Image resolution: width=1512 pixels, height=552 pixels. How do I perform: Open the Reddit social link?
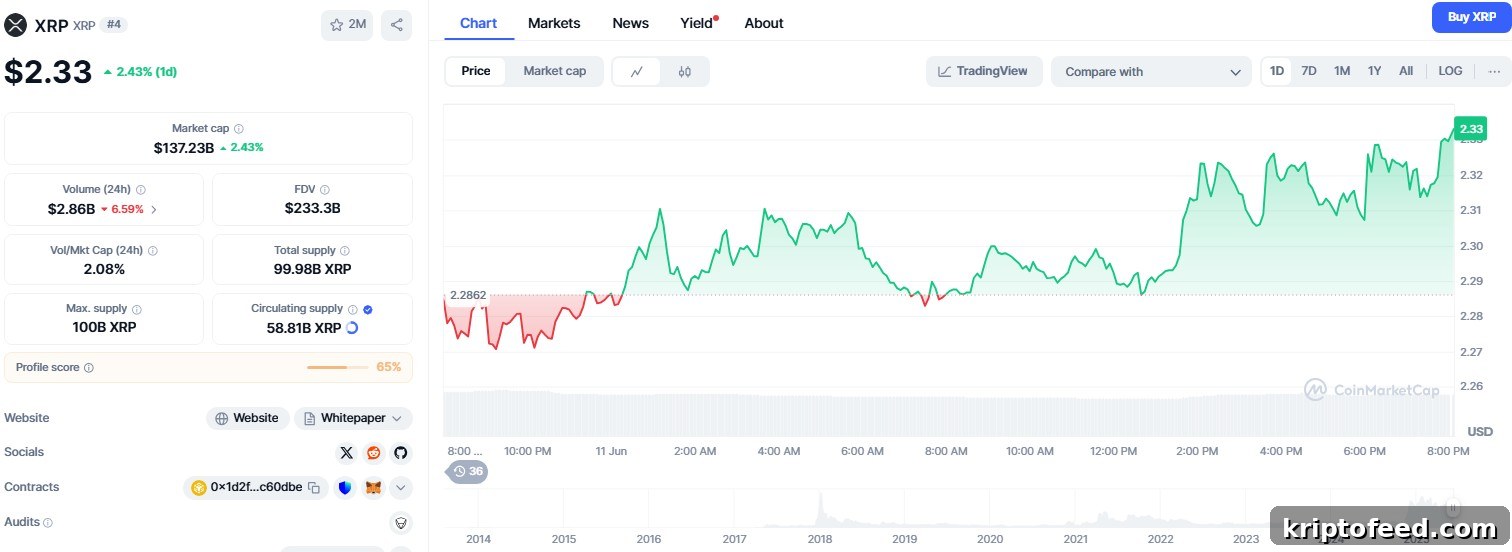(373, 453)
